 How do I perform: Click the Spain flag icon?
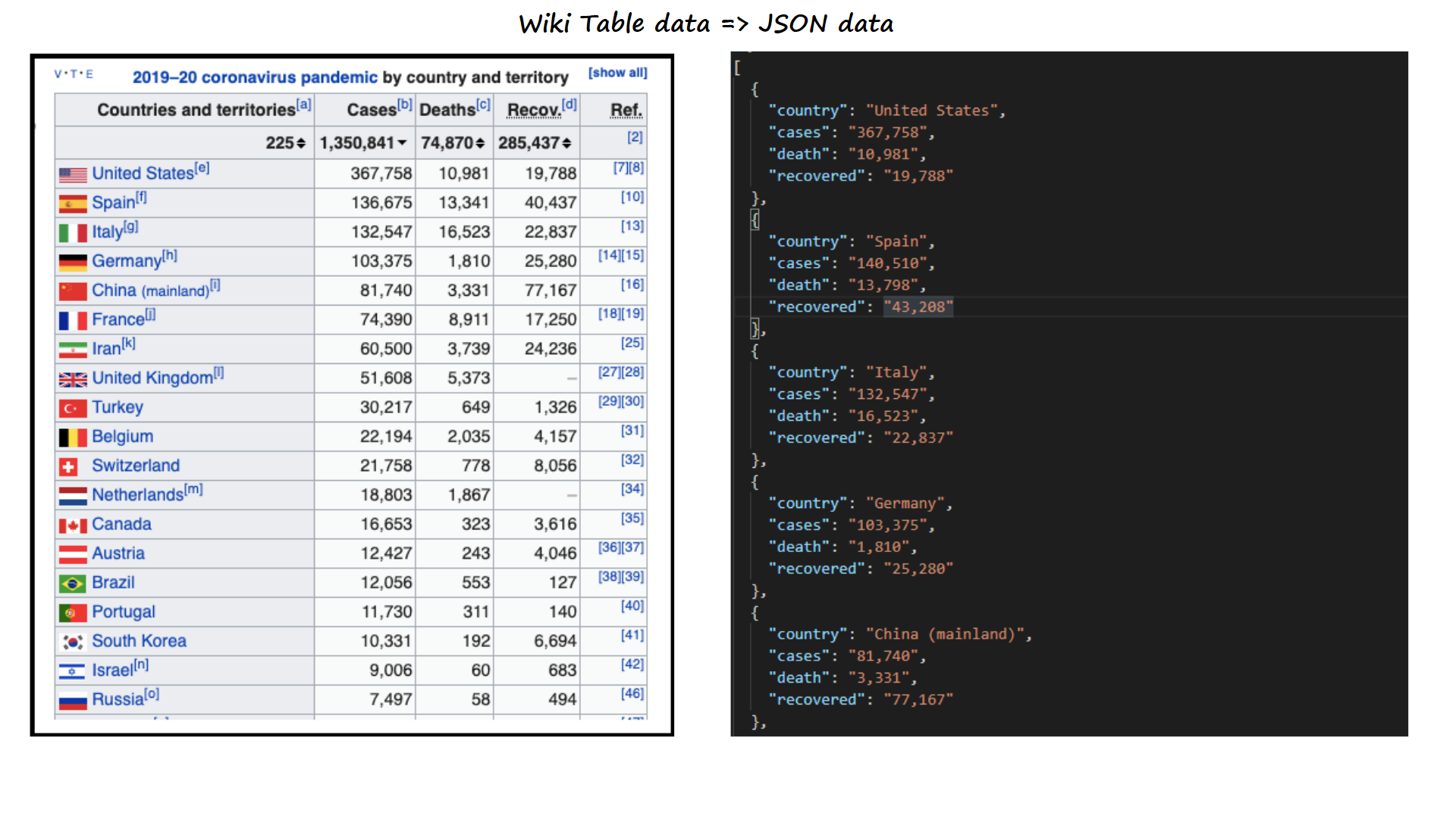(x=73, y=203)
